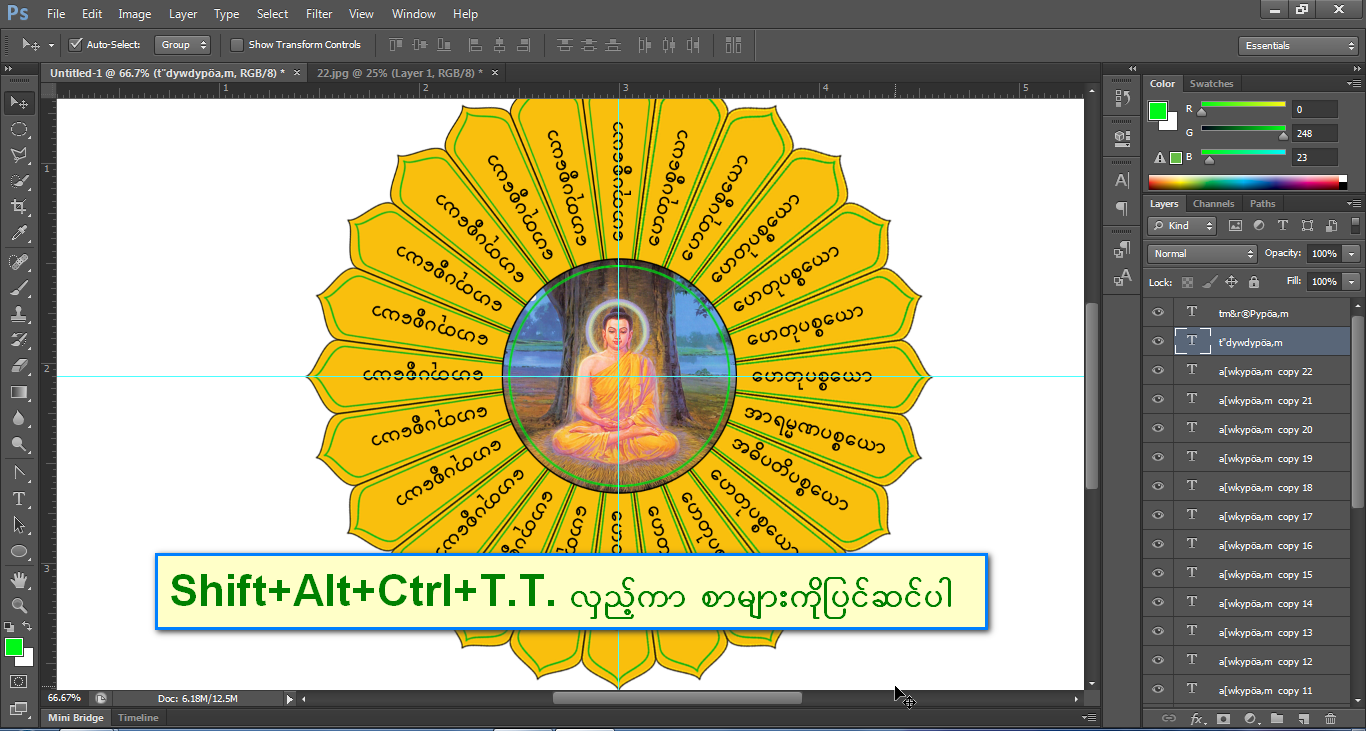Open the Move tool preset picker arrow
The width and height of the screenshot is (1366, 731).
tap(51, 45)
